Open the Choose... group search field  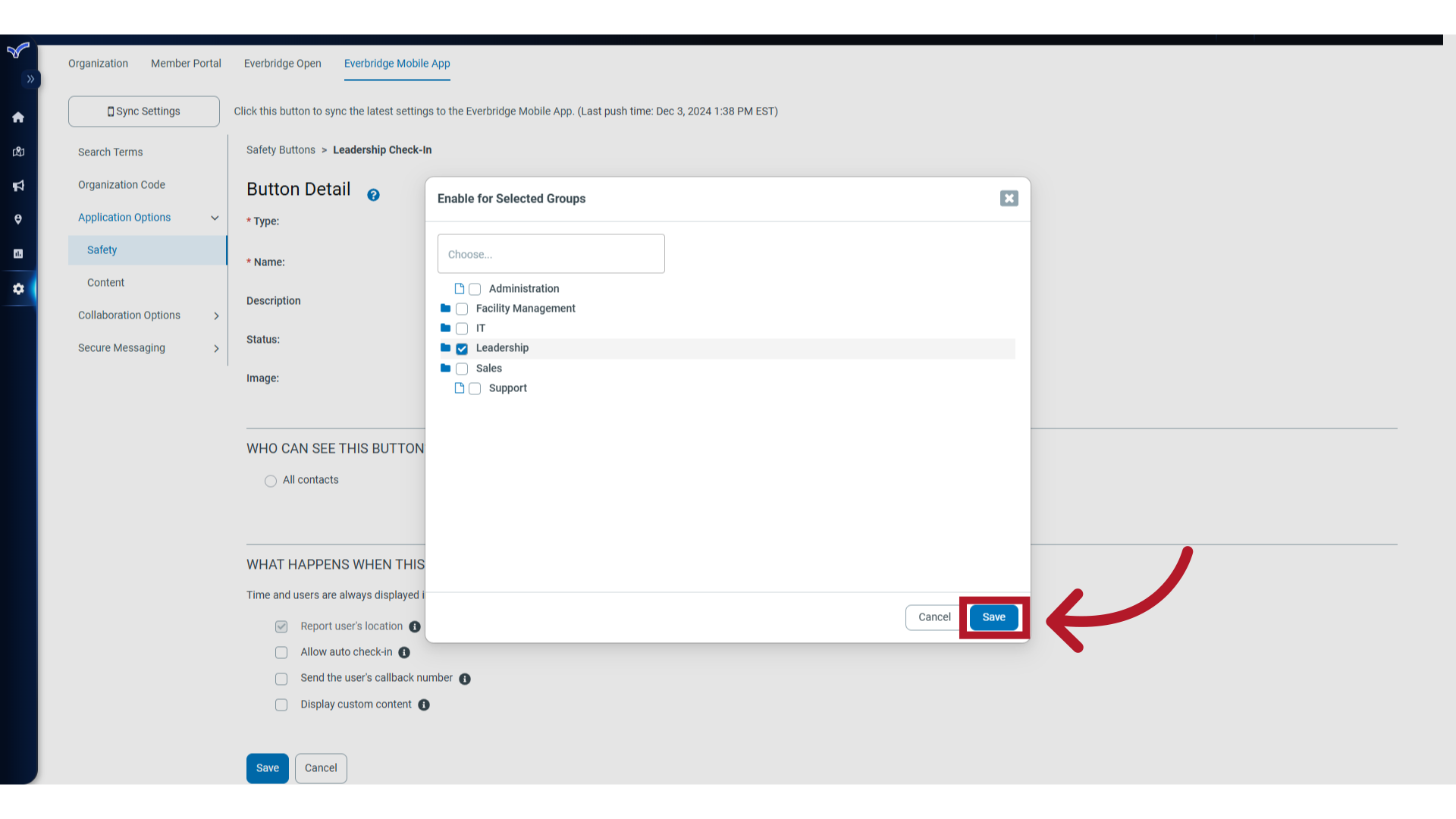click(x=551, y=253)
